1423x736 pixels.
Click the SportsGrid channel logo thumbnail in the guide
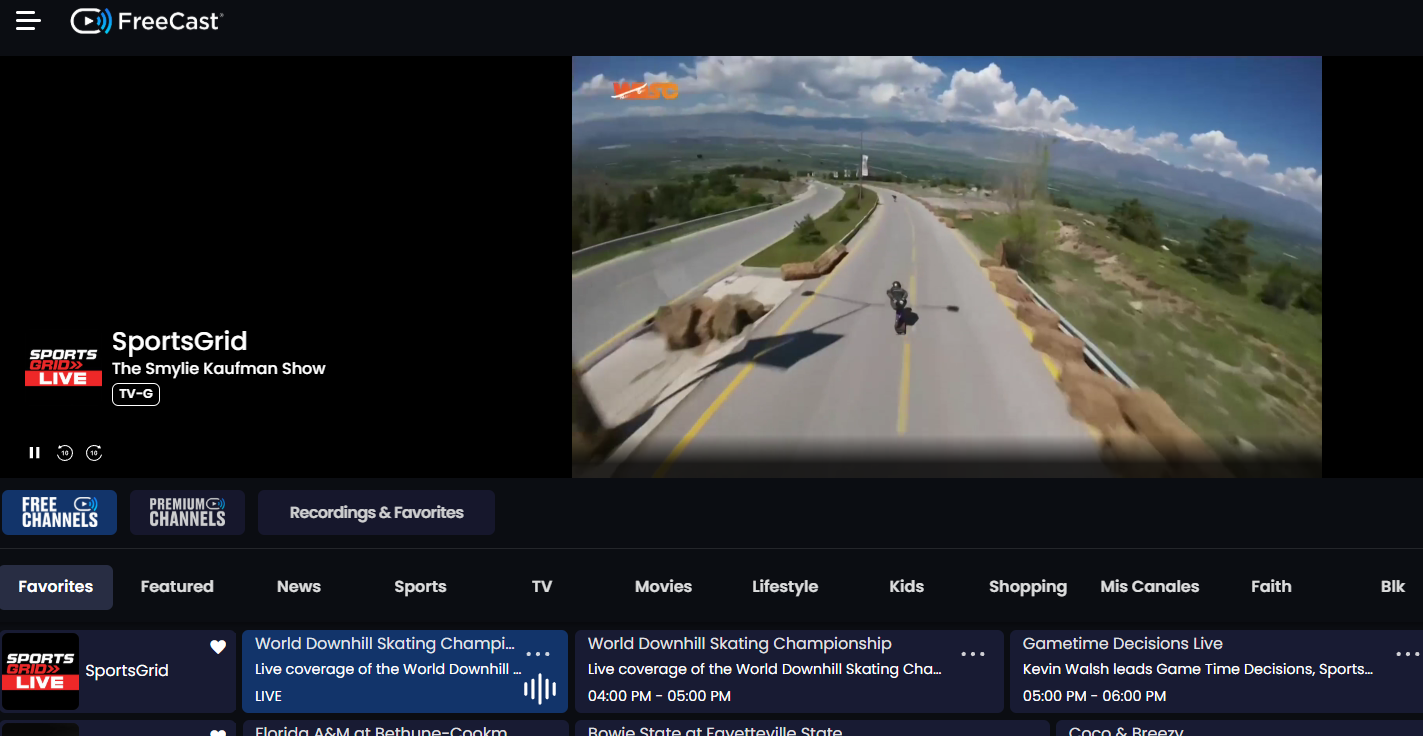pos(40,671)
